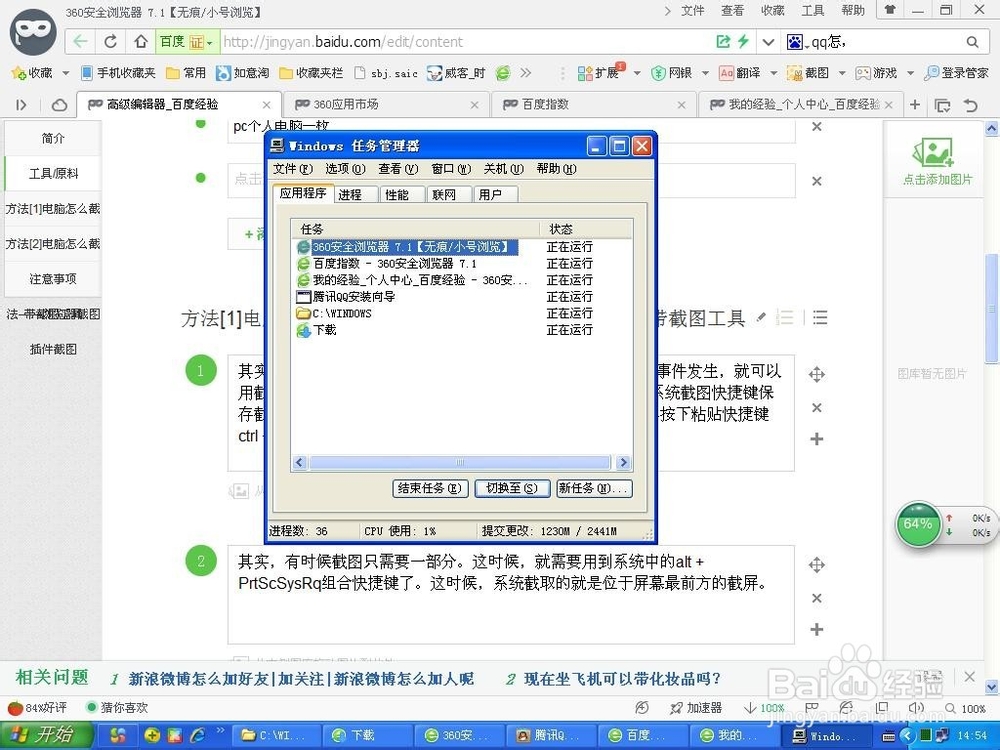1000x750 pixels.
Task: Open 手机收藏夹 bookmark
Action: pos(119,73)
